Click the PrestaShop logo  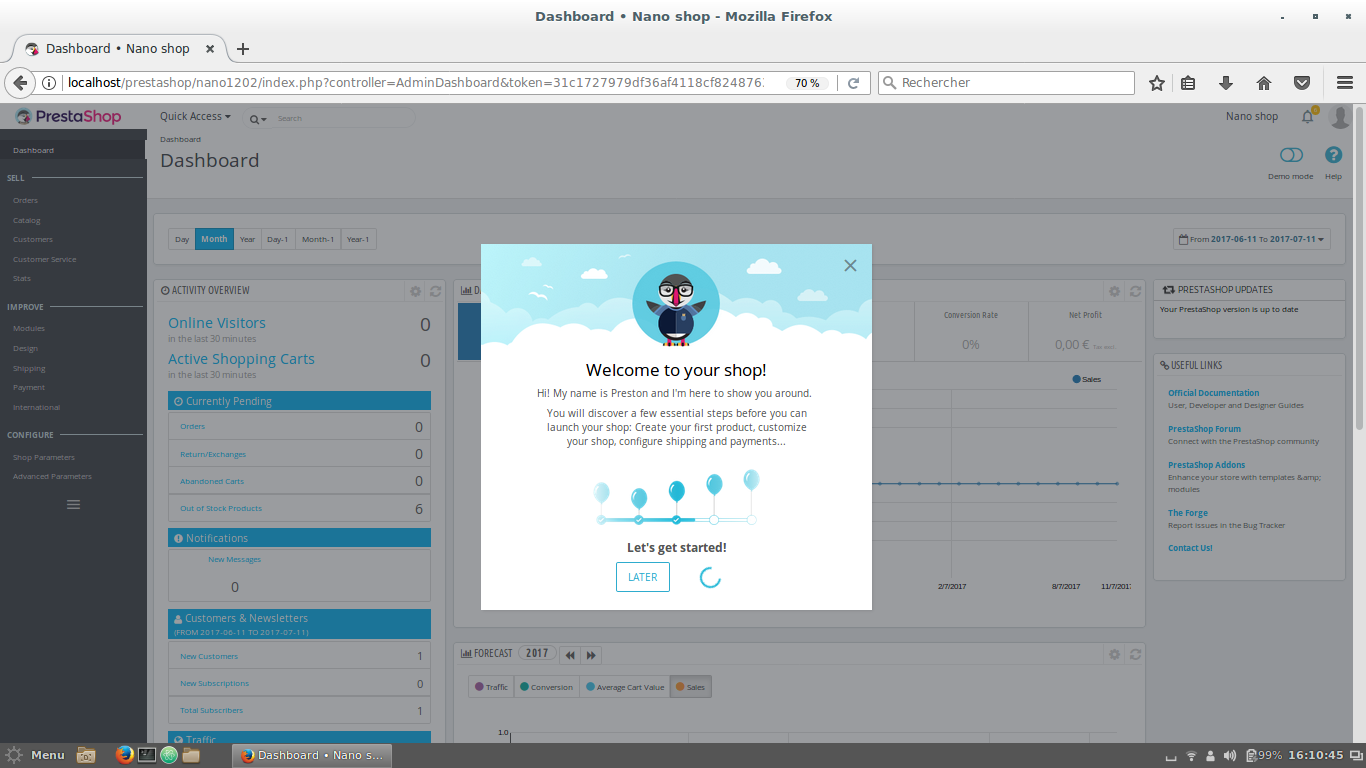pos(68,117)
